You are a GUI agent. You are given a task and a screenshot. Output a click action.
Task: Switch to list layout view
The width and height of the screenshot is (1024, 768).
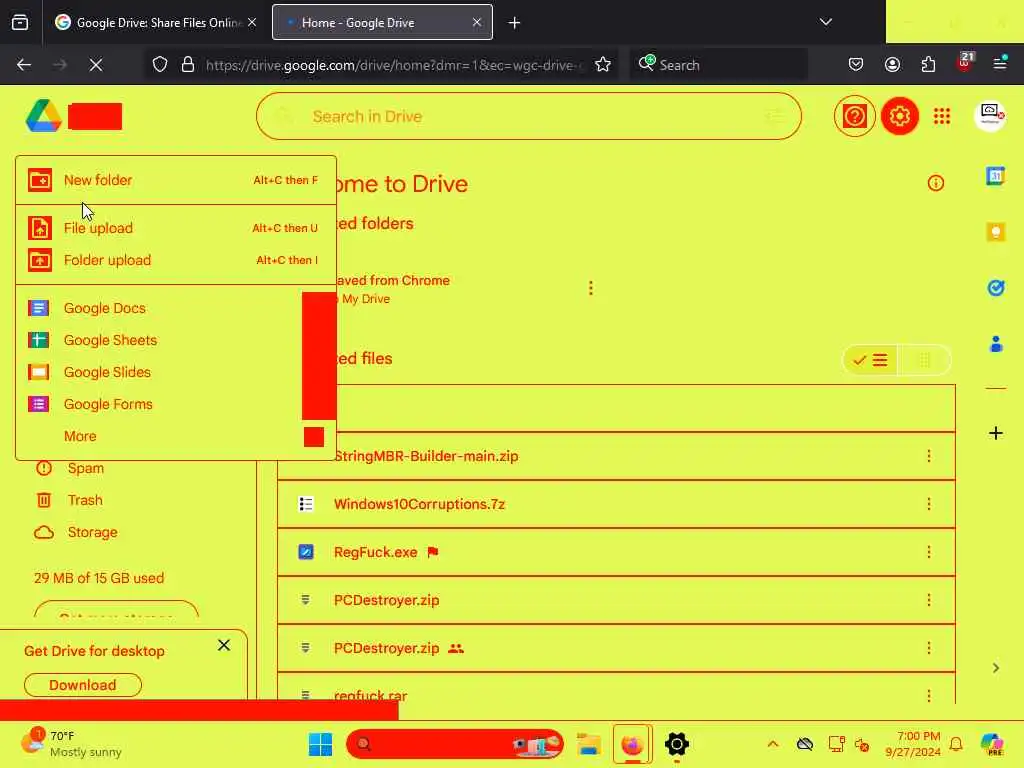(x=871, y=360)
